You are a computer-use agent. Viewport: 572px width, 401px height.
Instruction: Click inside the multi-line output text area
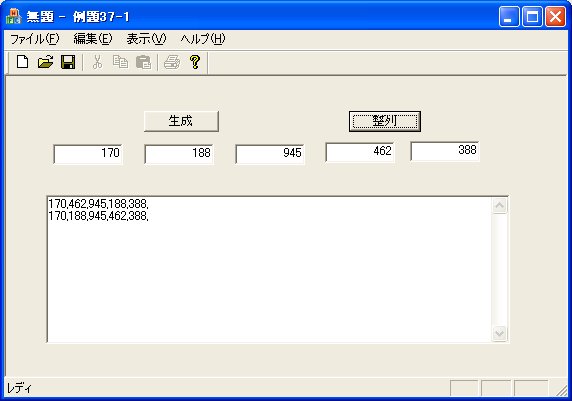pyautogui.click(x=270, y=269)
